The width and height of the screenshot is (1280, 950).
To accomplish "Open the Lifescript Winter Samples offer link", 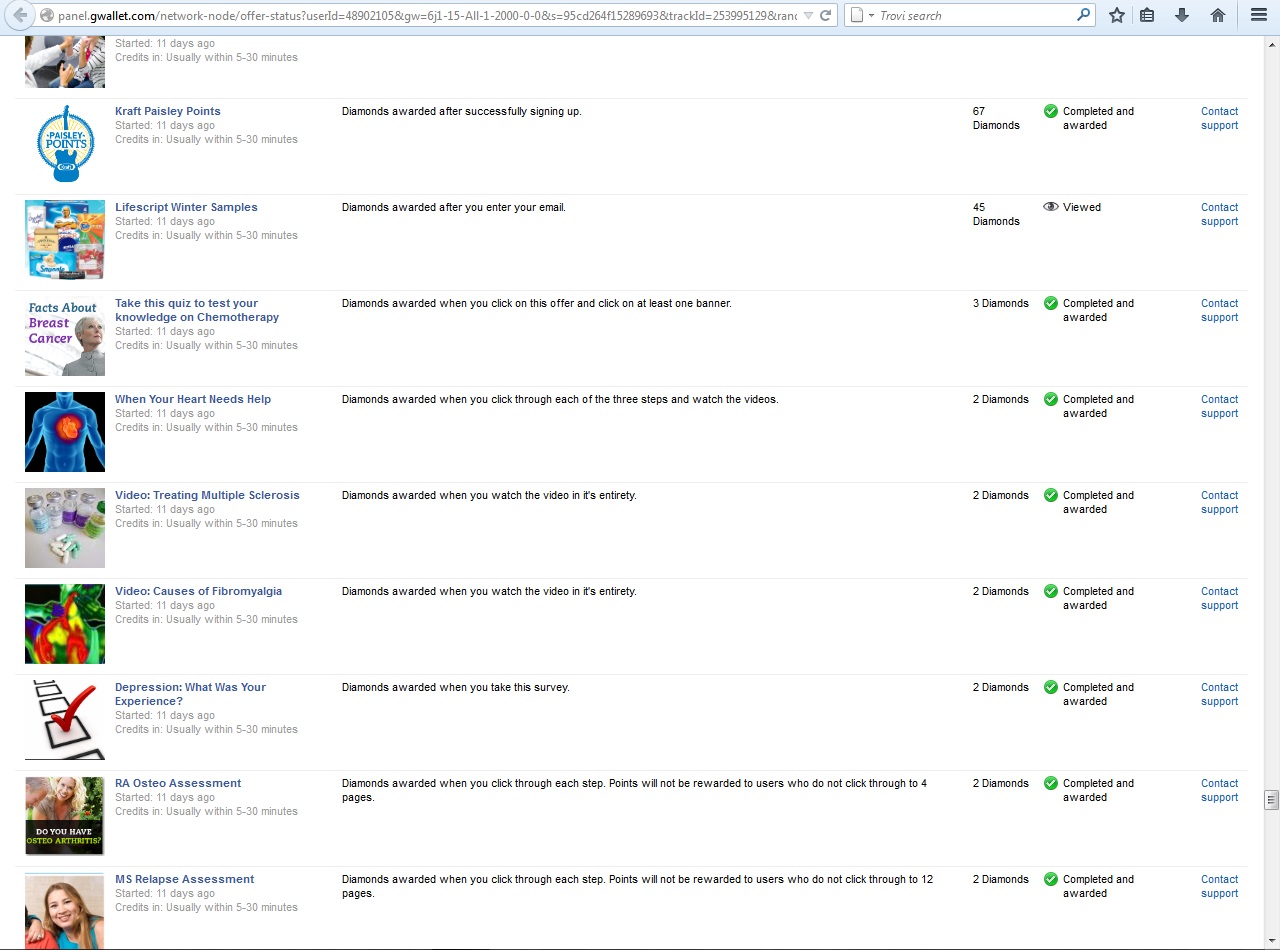I will (186, 207).
